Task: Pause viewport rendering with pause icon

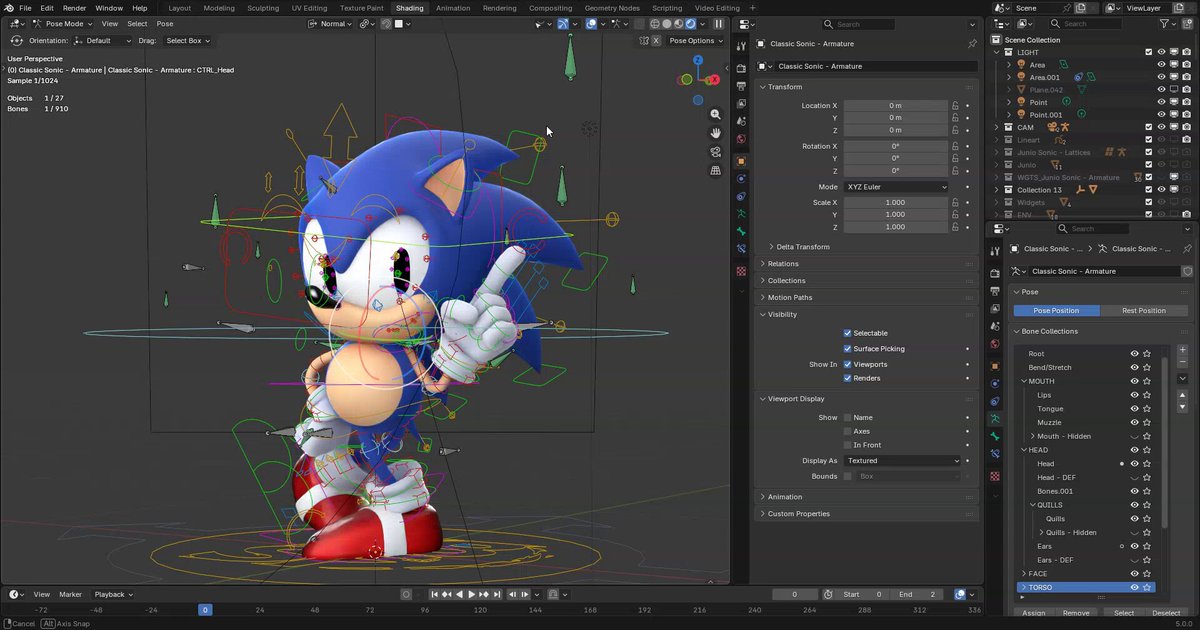Action: [718, 24]
